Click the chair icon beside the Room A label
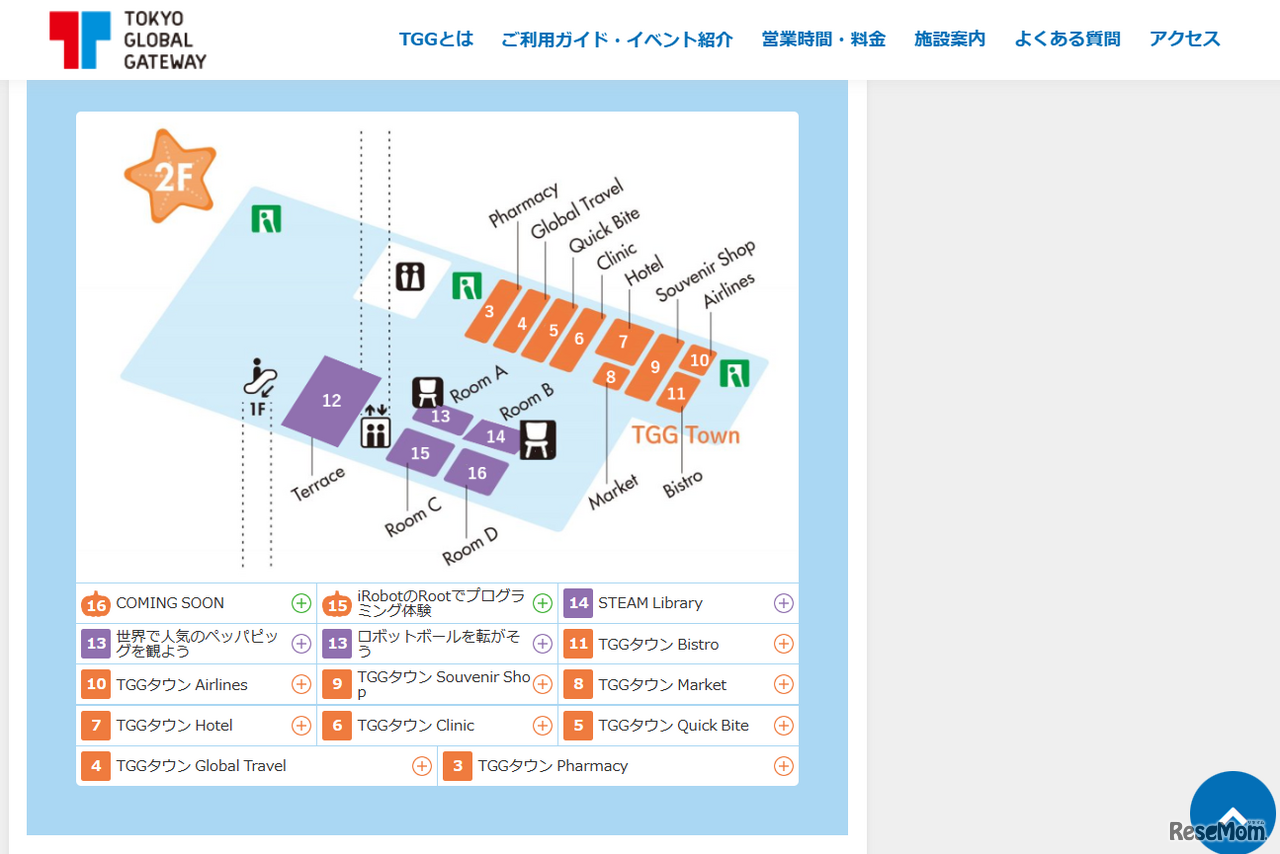 (428, 392)
